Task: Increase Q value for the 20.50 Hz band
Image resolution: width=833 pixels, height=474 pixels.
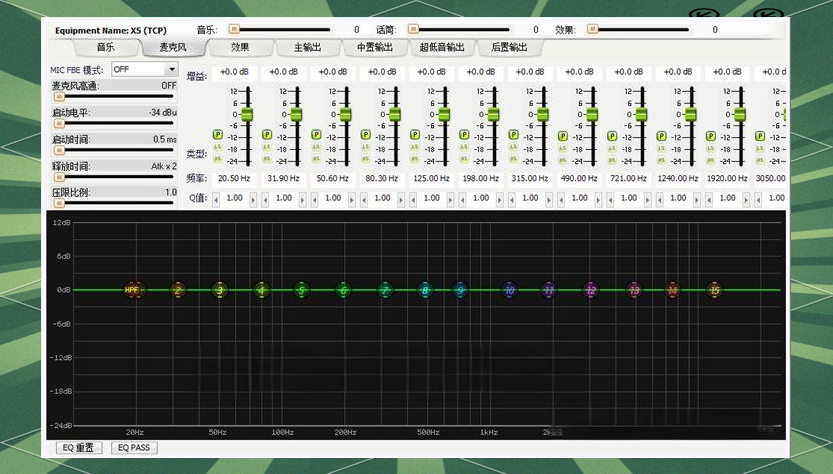Action: pyautogui.click(x=255, y=198)
